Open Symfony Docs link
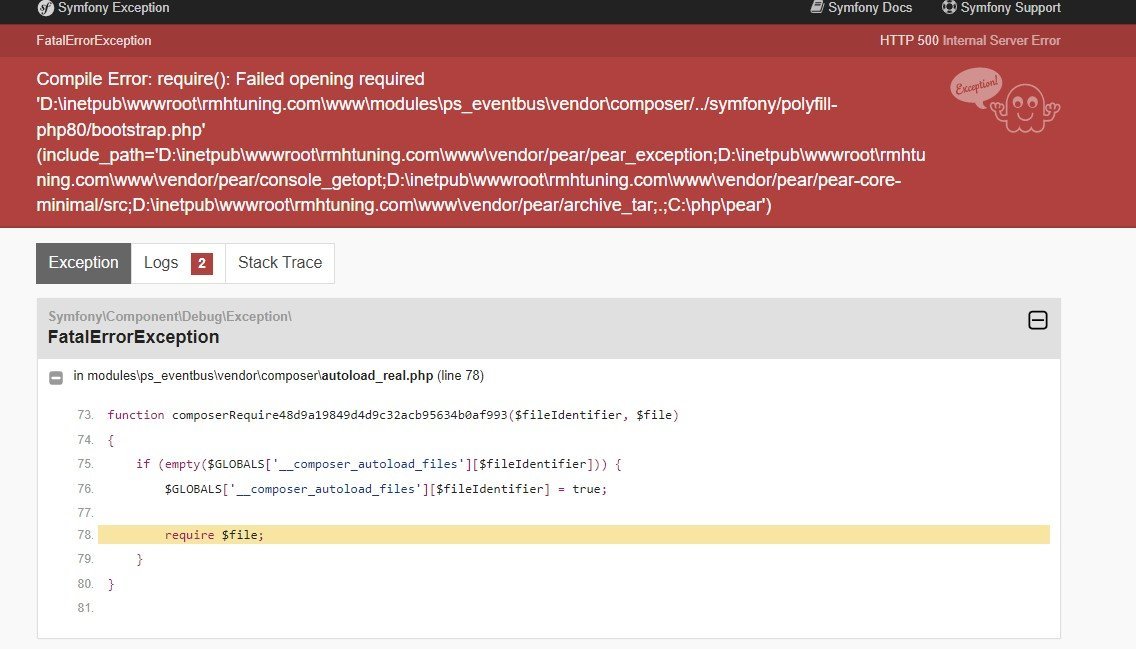The height and width of the screenshot is (649, 1136). pos(861,8)
